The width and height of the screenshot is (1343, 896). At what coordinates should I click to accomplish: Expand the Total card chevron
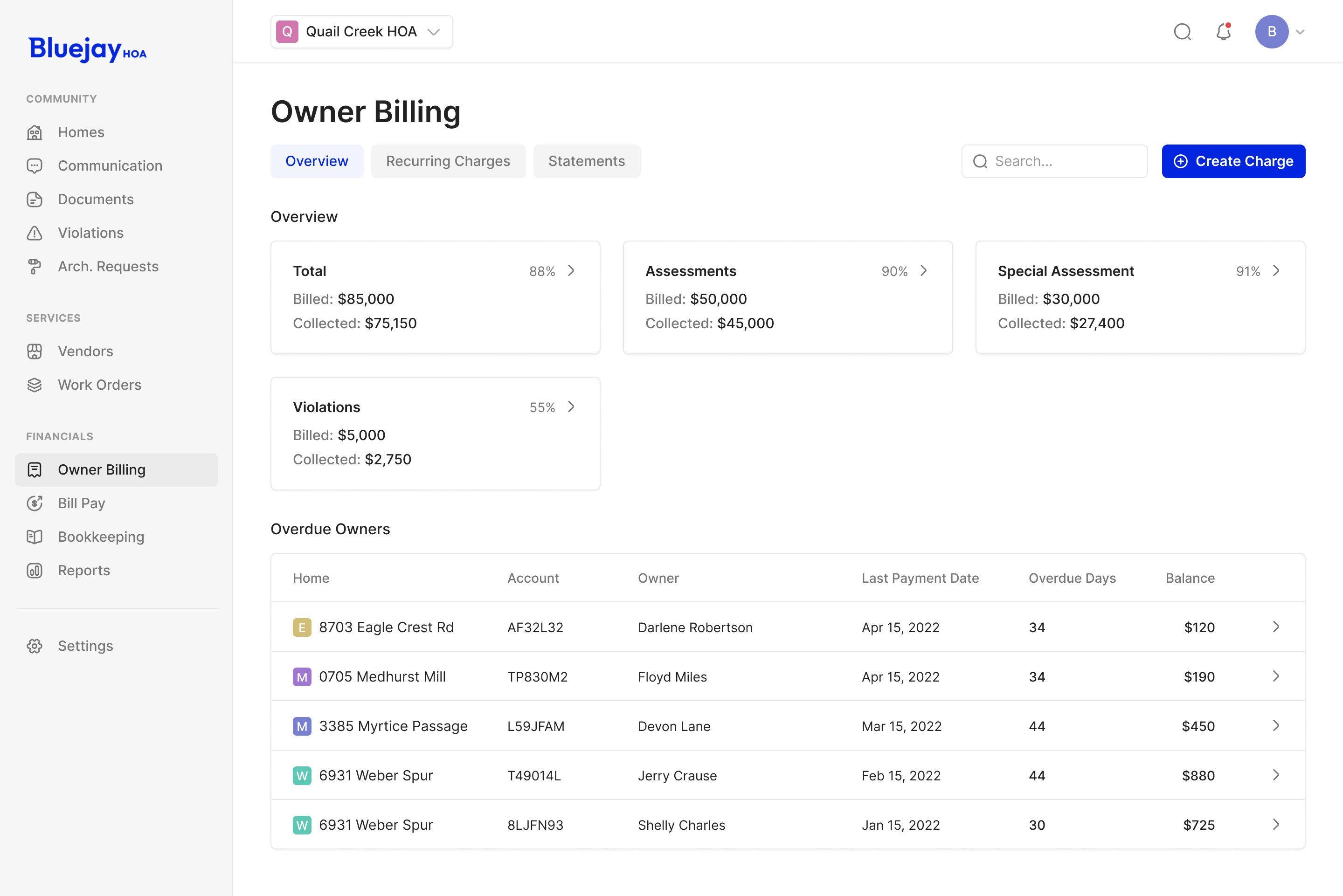571,271
